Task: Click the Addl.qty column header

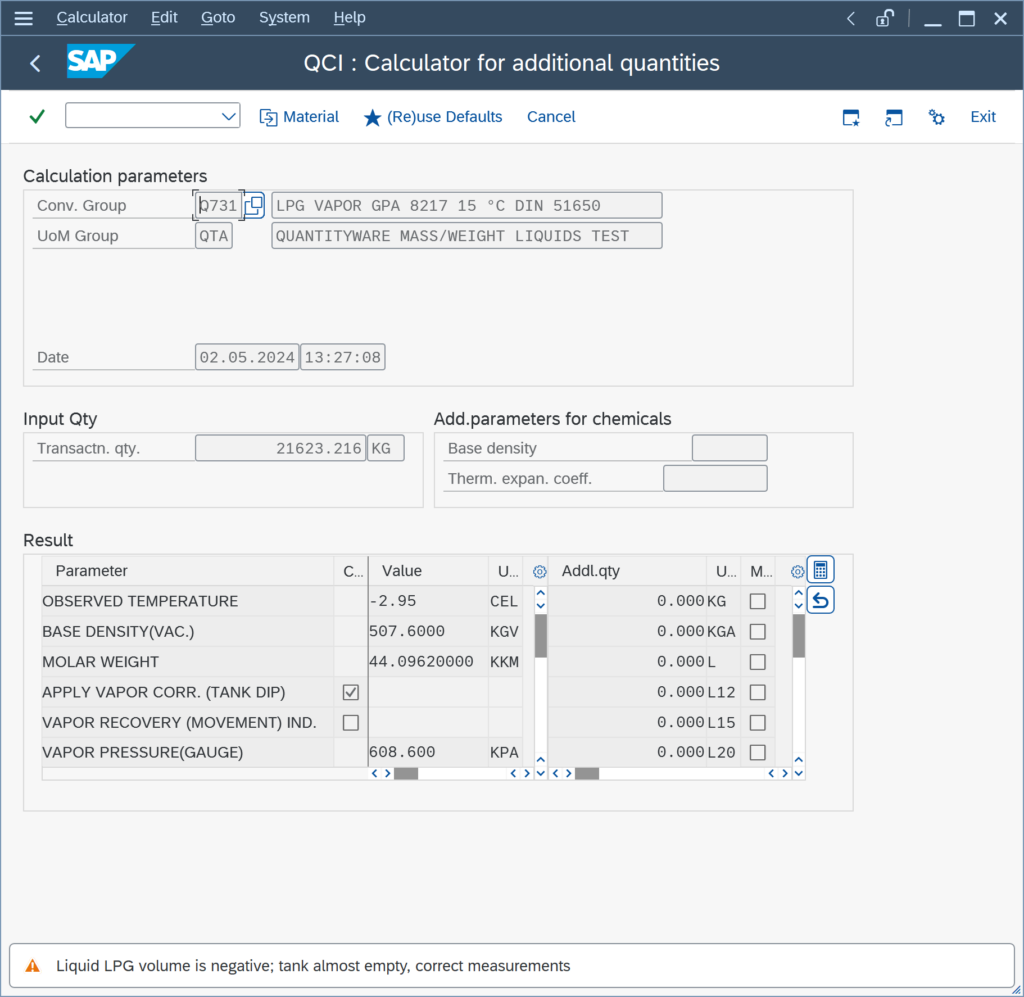Action: point(628,571)
